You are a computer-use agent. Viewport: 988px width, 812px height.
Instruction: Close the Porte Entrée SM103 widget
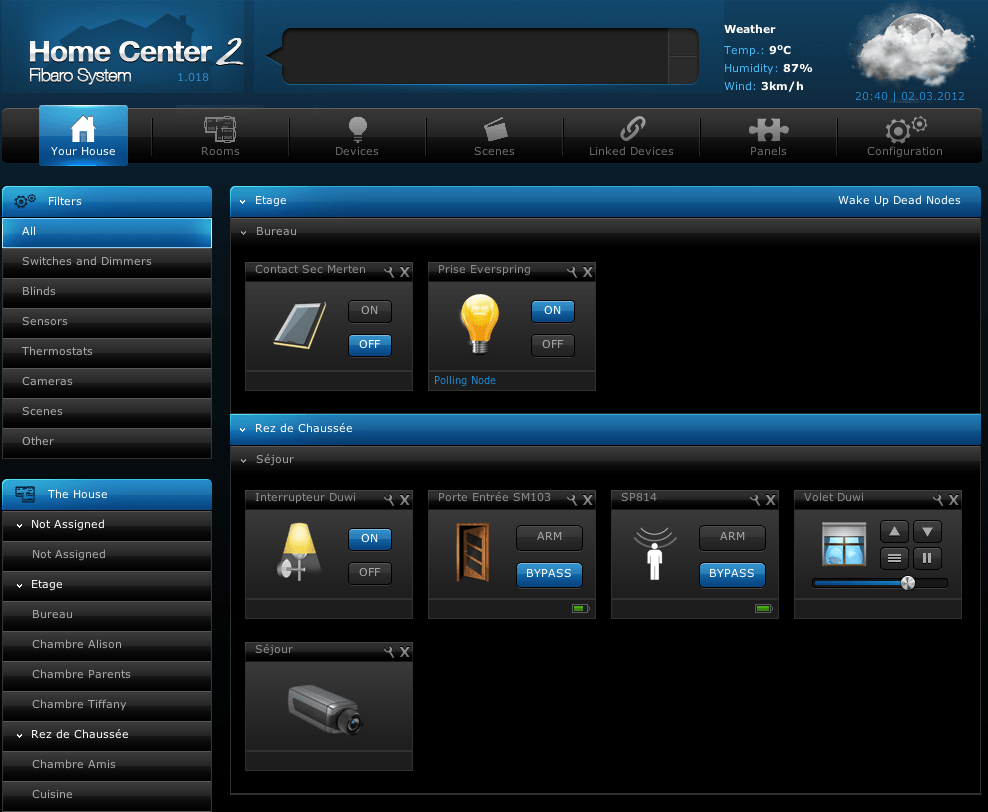click(587, 500)
